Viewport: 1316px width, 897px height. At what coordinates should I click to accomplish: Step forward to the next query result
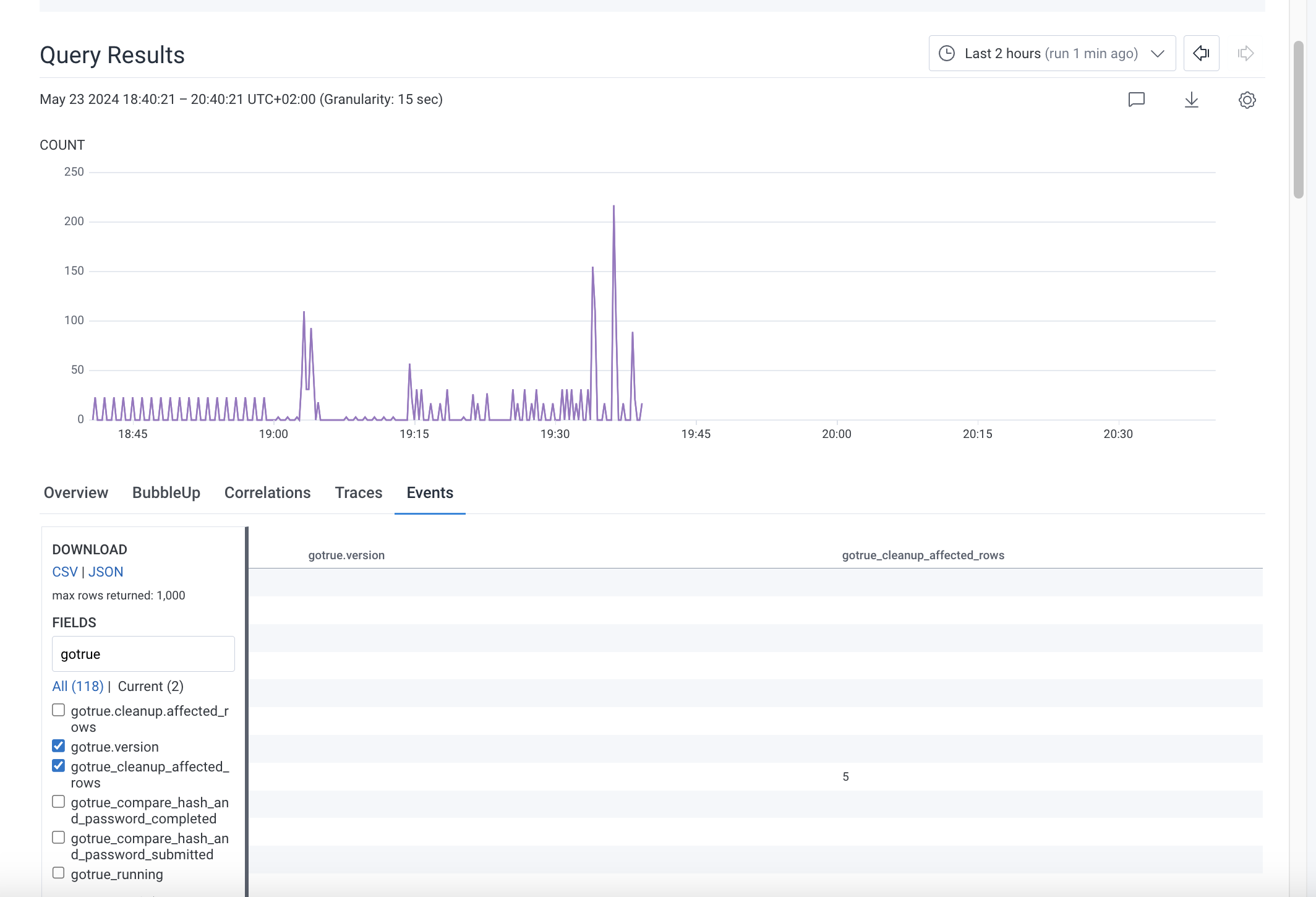pos(1245,53)
